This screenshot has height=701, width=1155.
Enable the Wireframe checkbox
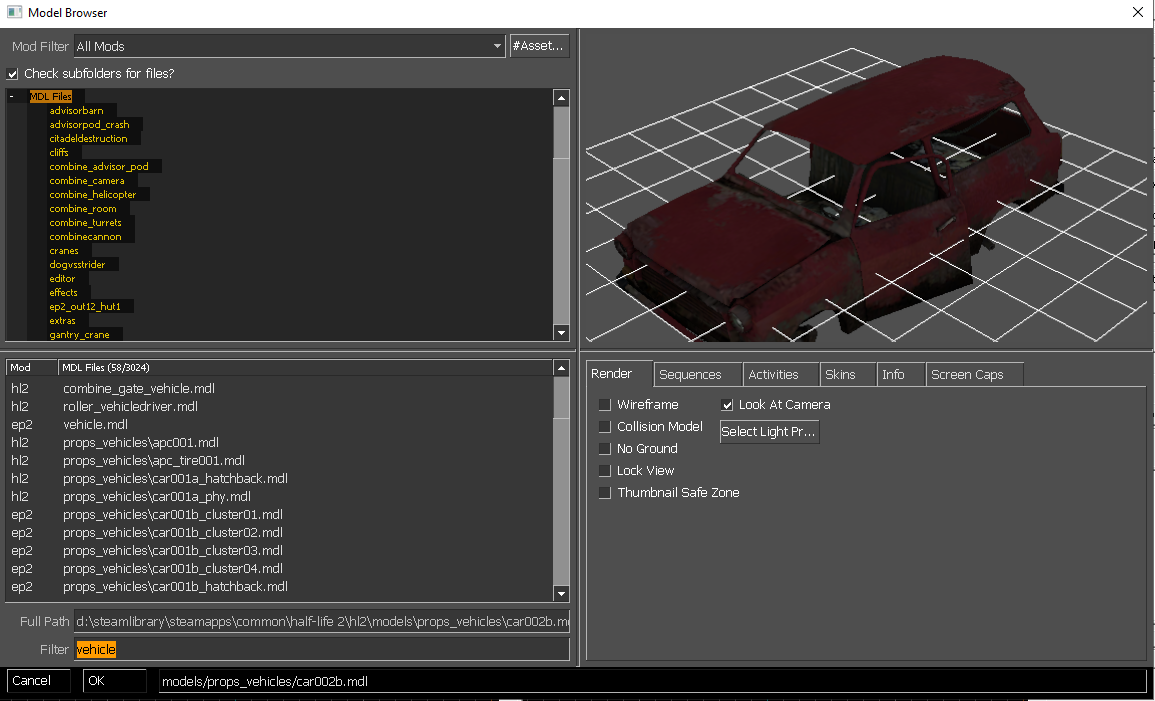coord(605,405)
